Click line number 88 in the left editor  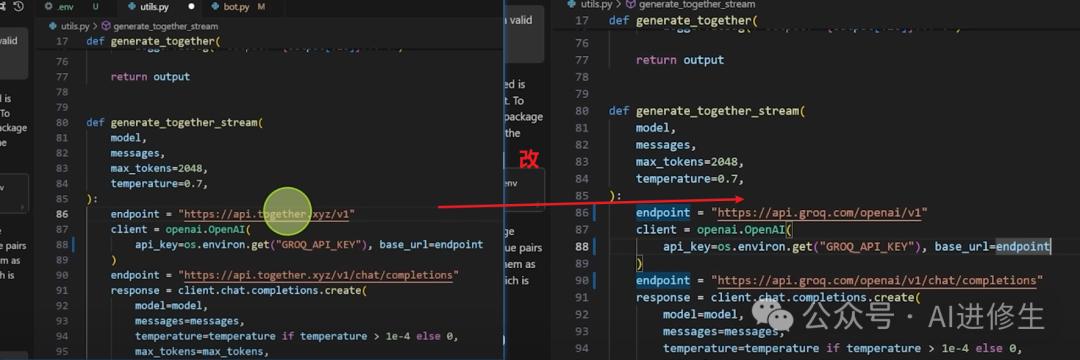(63, 244)
